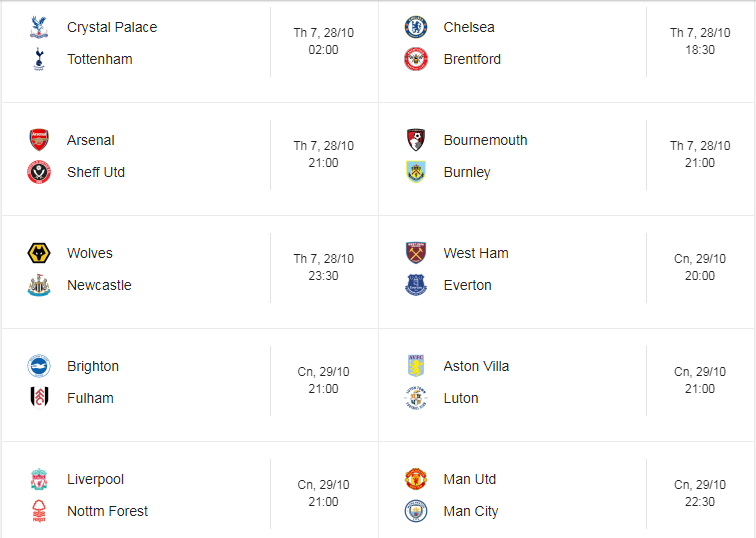756x538 pixels.
Task: Click the Newcastle club crest
Action: (39, 285)
